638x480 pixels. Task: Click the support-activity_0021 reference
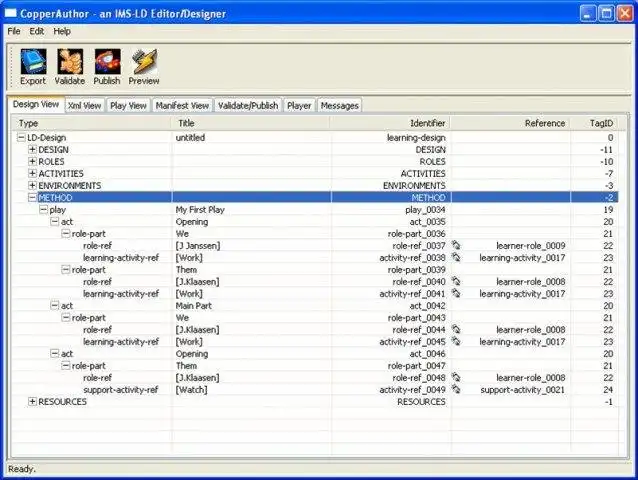point(523,389)
